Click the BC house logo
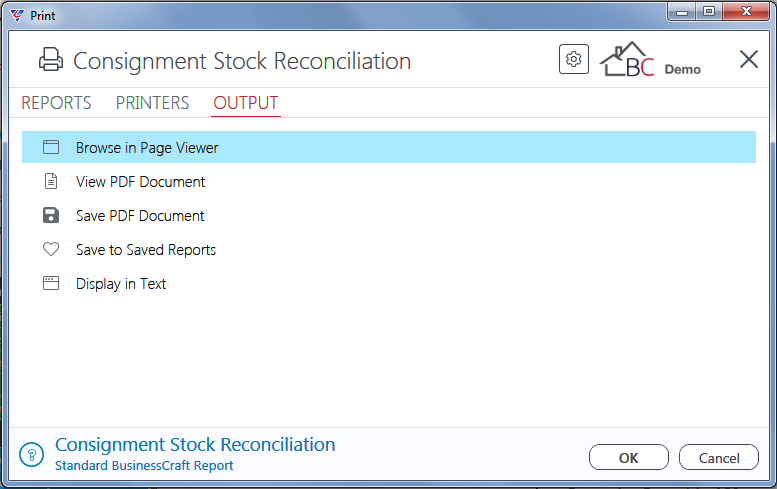Image resolution: width=777 pixels, height=489 pixels. (627, 59)
